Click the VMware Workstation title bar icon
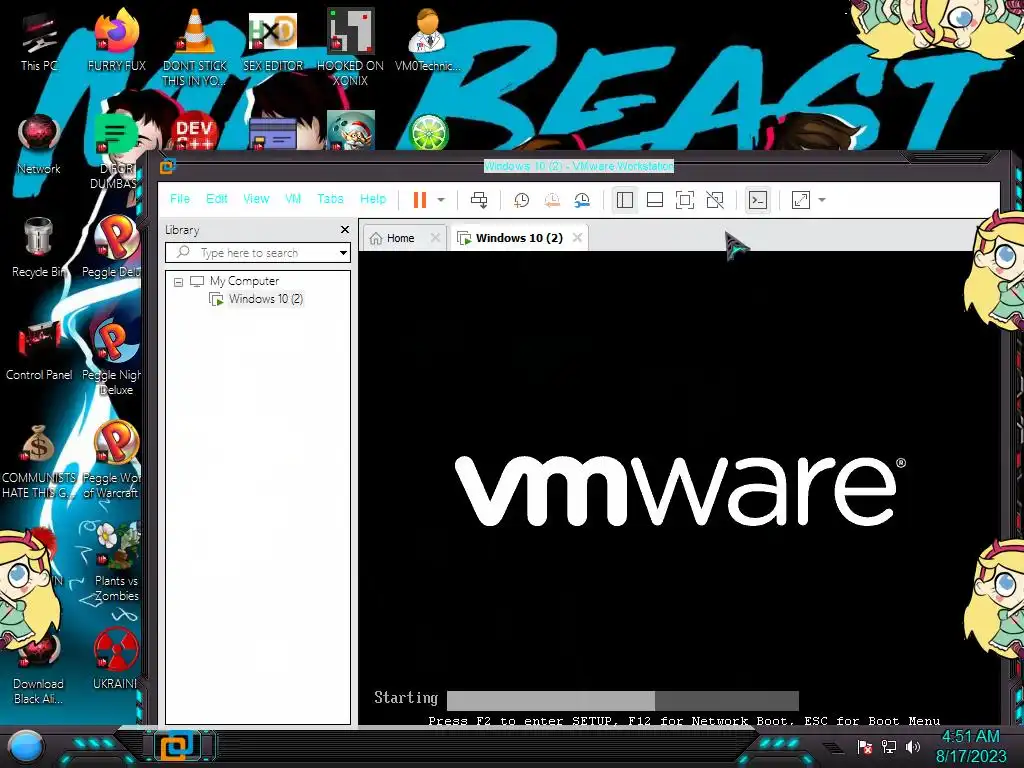This screenshot has width=1024, height=768. pos(168,167)
